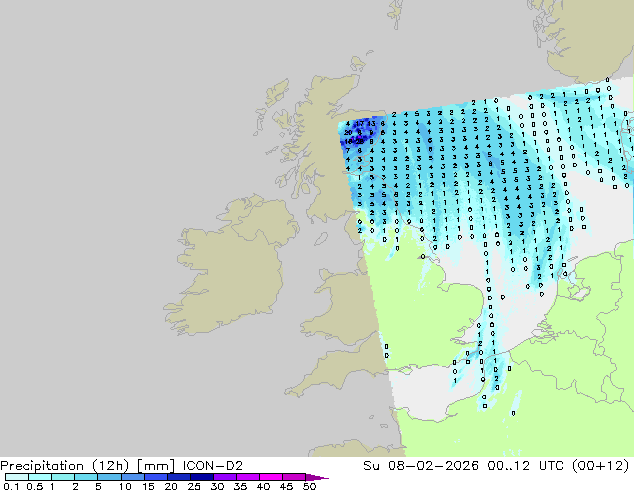Click the 15–20 mm legend swatch
Image resolution: width=634 pixels, height=490 pixels.
point(156,477)
